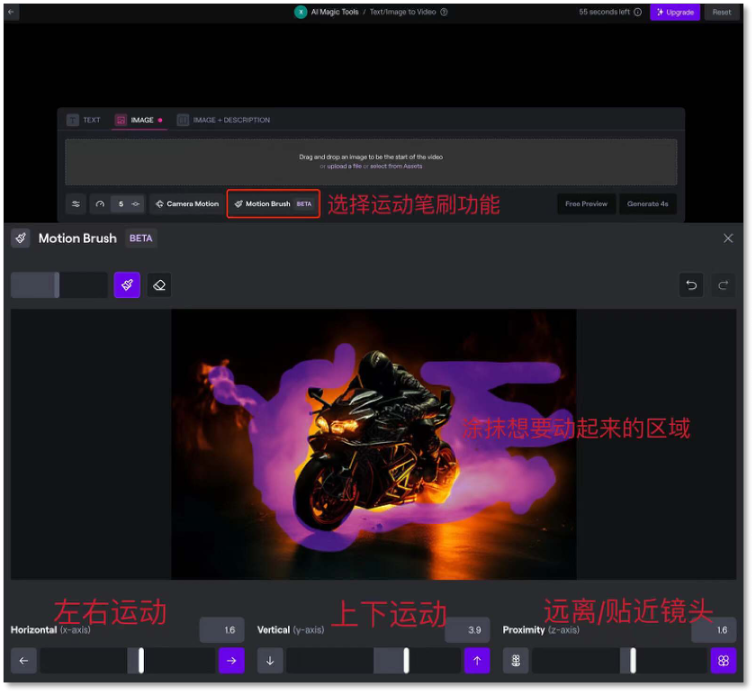Click the Reset button
Screen dimensions: 756x695
[722, 12]
